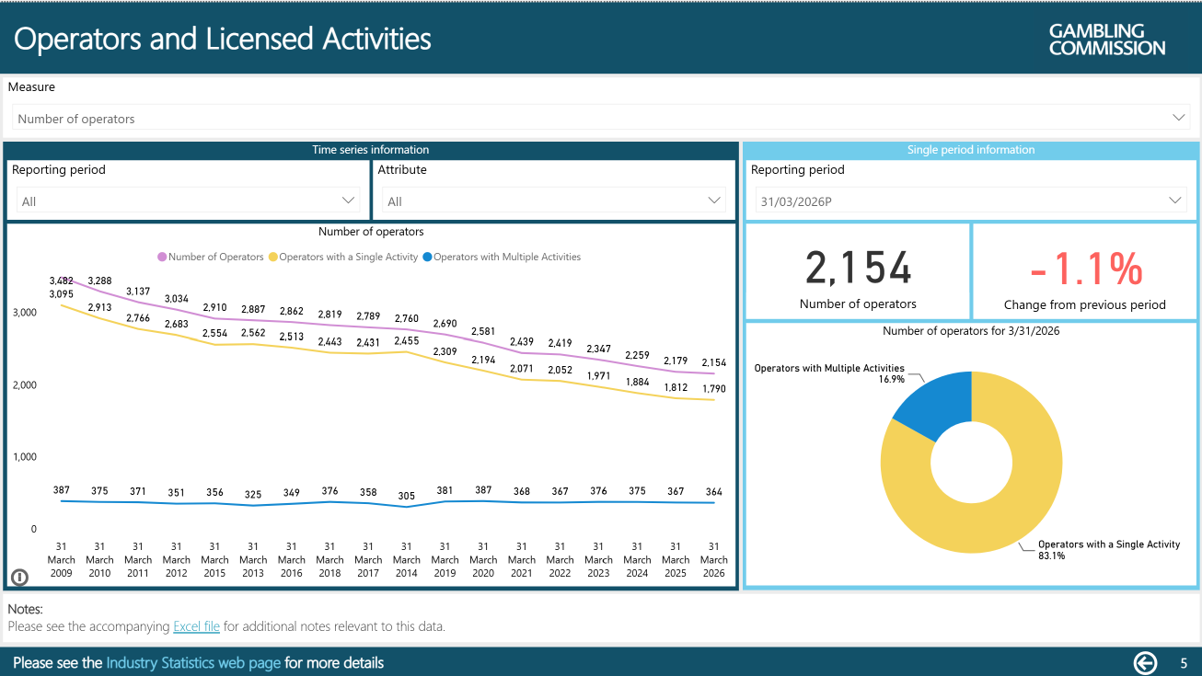Click the 305 data label on blue line
This screenshot has width=1202, height=676.
pos(406,496)
